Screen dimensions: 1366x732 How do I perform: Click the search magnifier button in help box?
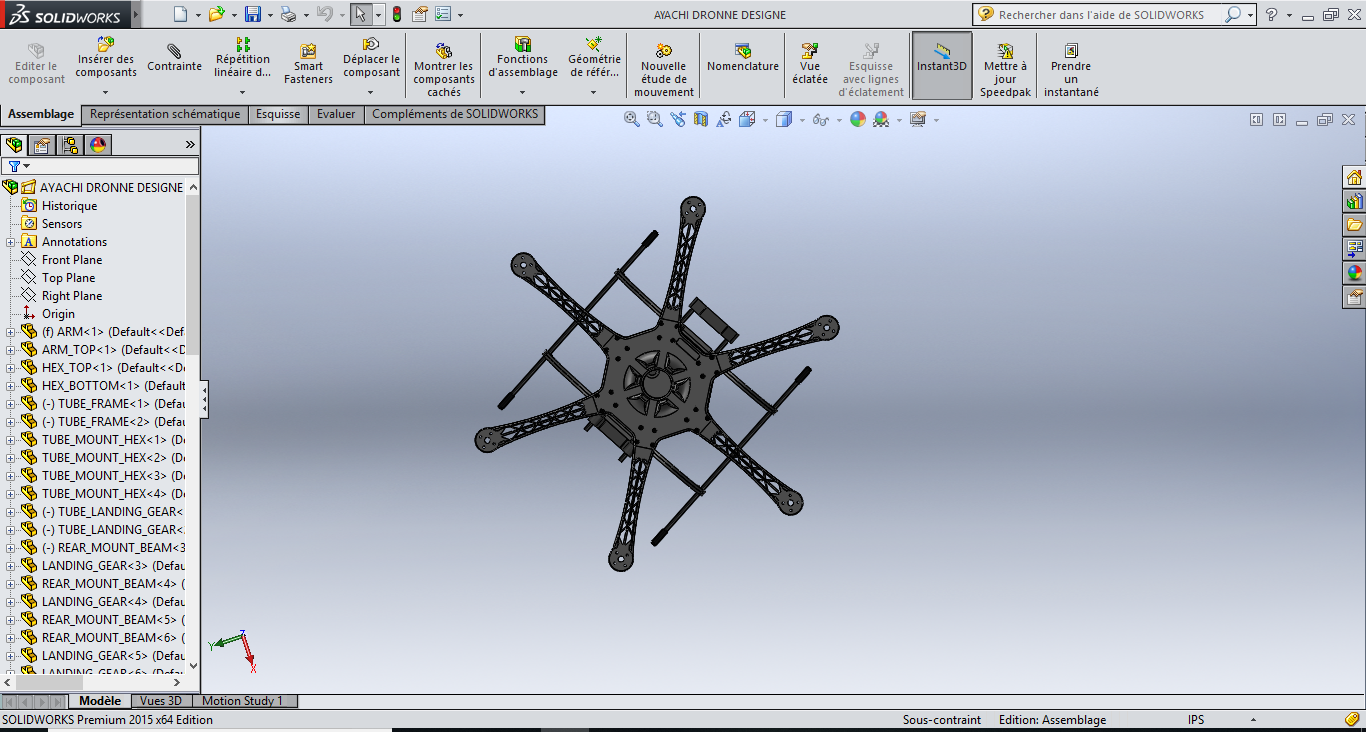click(x=1234, y=14)
